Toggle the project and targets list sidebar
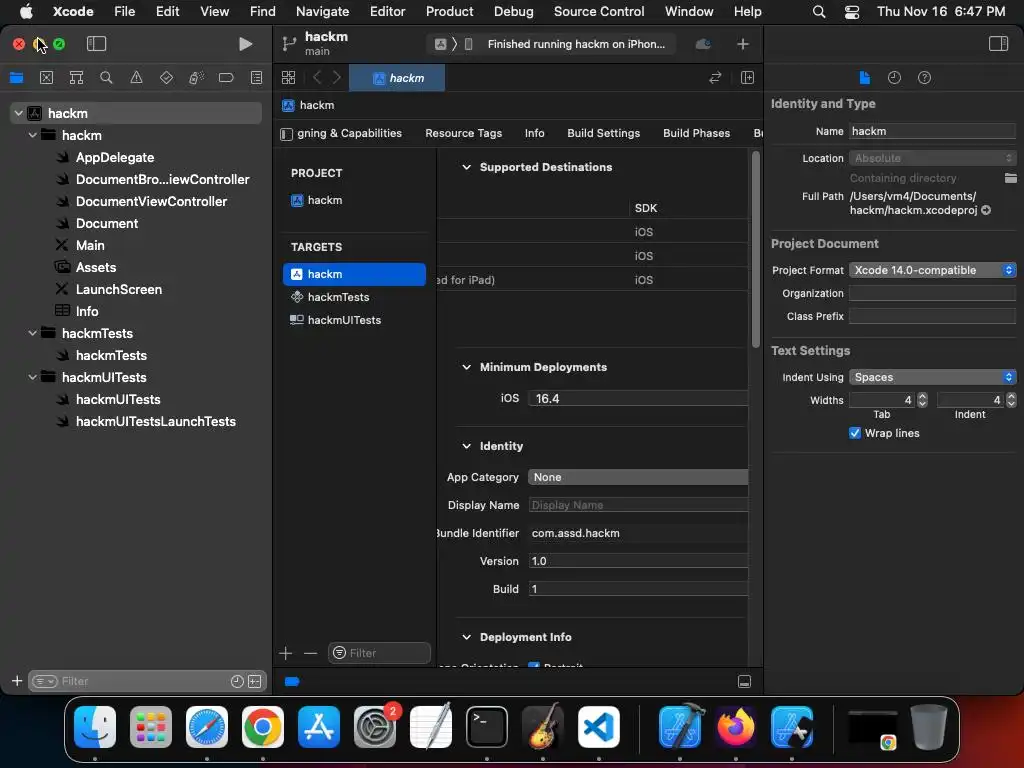This screenshot has width=1024, height=768. tap(286, 134)
